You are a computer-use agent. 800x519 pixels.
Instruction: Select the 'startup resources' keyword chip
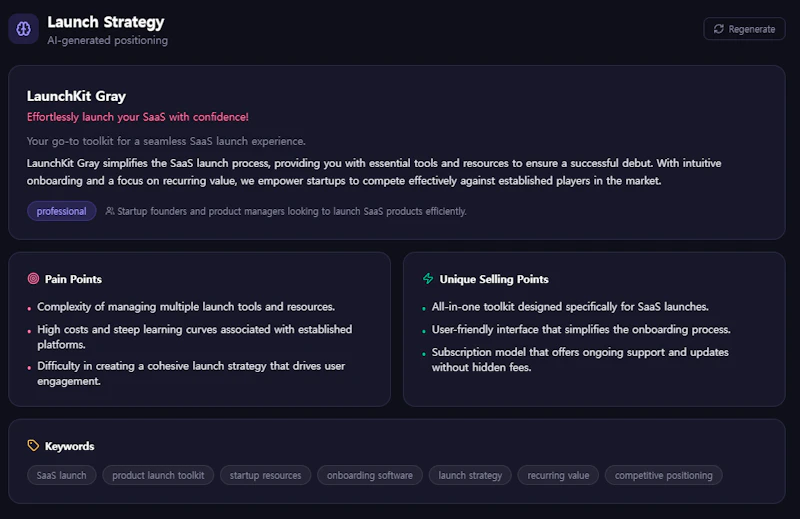[x=265, y=475]
